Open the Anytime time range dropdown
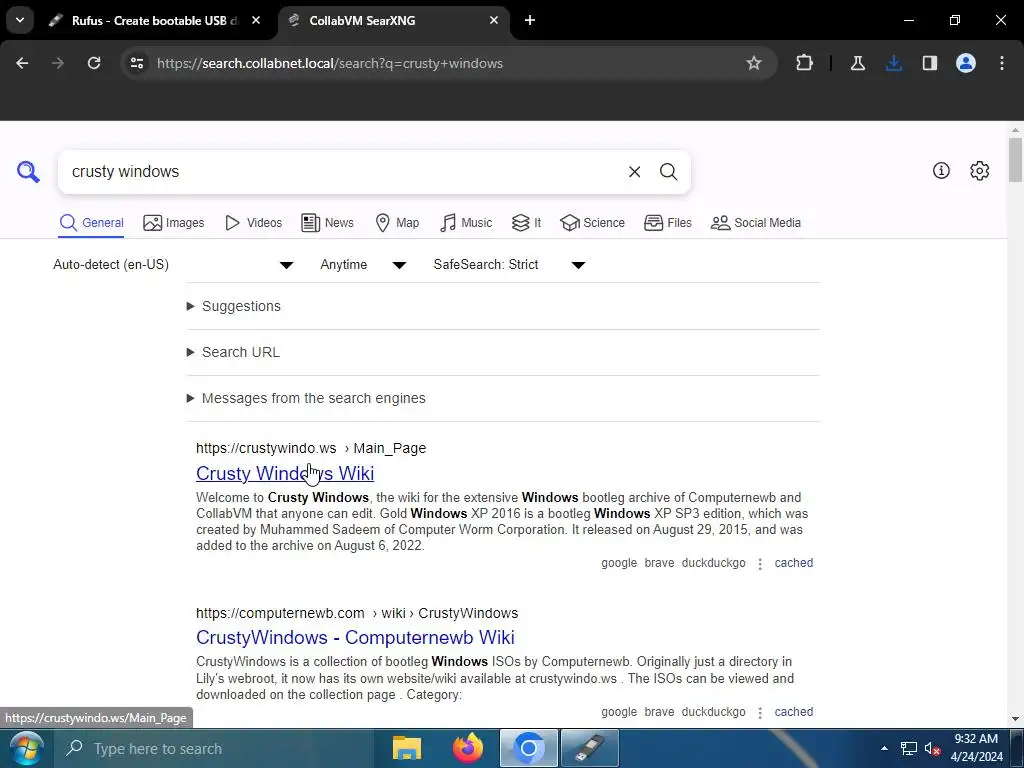The image size is (1024, 768). coord(363,264)
